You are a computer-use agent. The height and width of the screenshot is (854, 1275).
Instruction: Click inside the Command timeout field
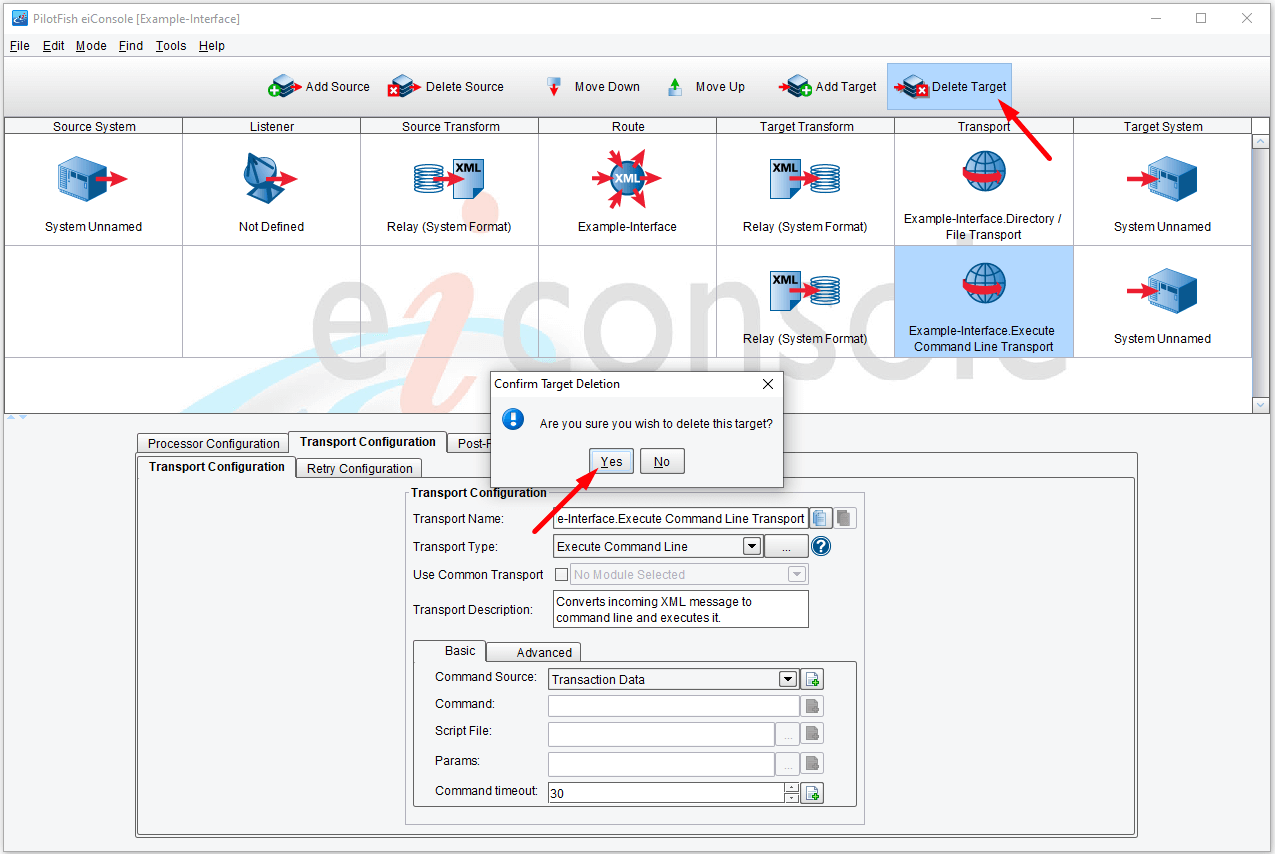coord(666,793)
